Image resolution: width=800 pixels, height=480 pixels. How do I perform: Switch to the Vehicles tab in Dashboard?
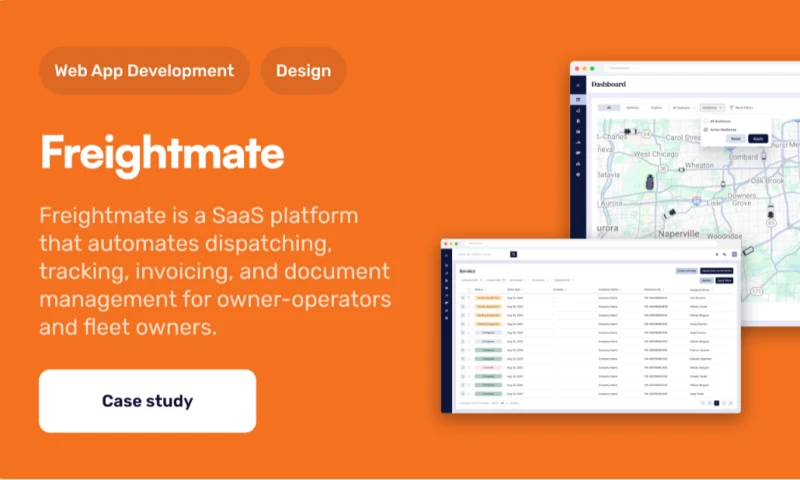click(633, 108)
